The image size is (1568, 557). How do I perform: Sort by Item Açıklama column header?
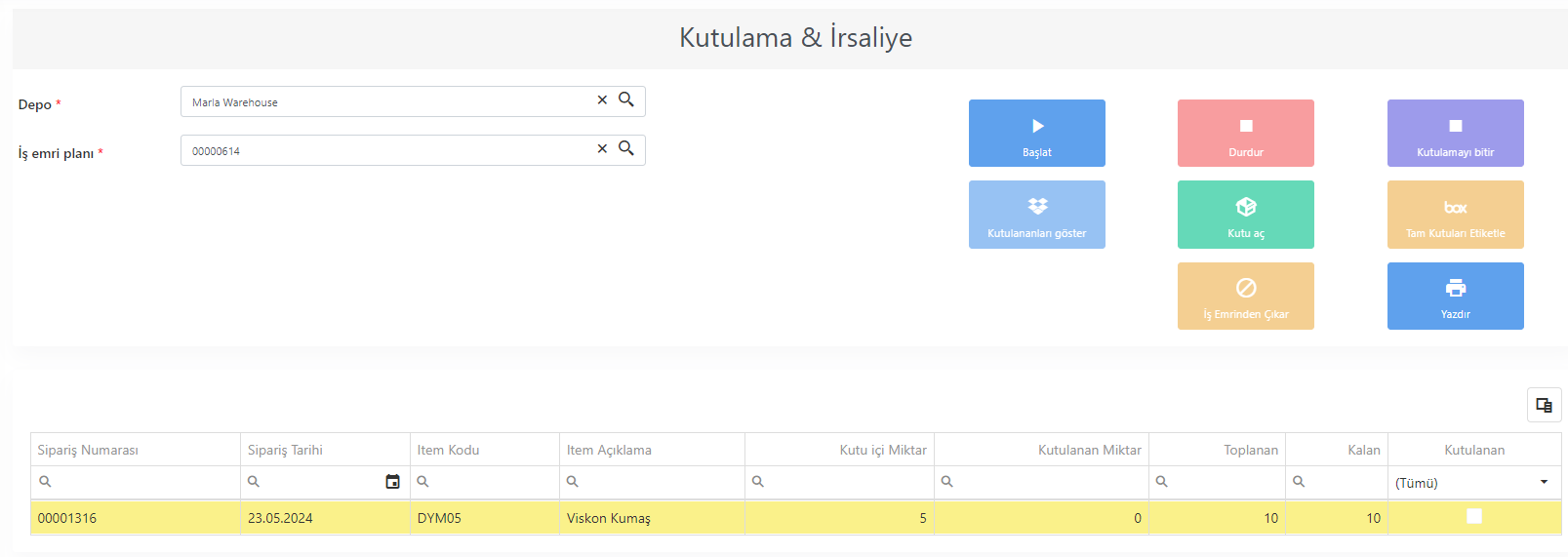click(652, 450)
